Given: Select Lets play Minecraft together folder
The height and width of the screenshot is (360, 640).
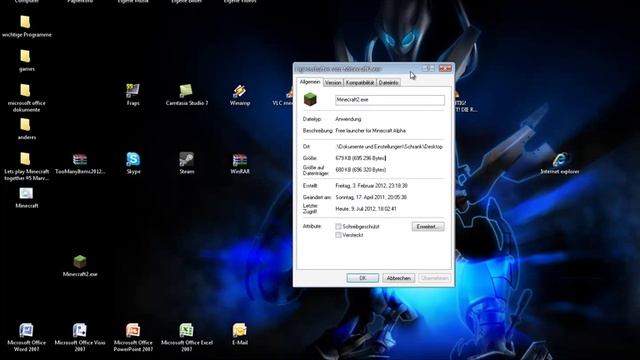Looking at the screenshot, I should point(25,159).
